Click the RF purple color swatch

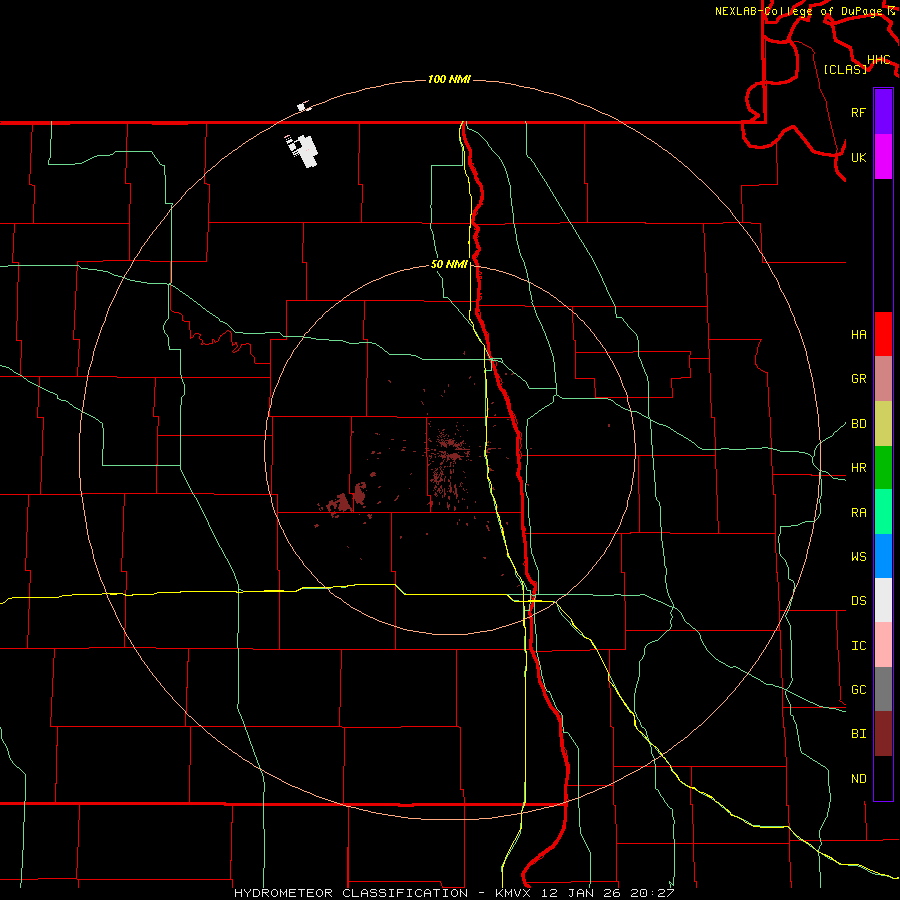[883, 112]
